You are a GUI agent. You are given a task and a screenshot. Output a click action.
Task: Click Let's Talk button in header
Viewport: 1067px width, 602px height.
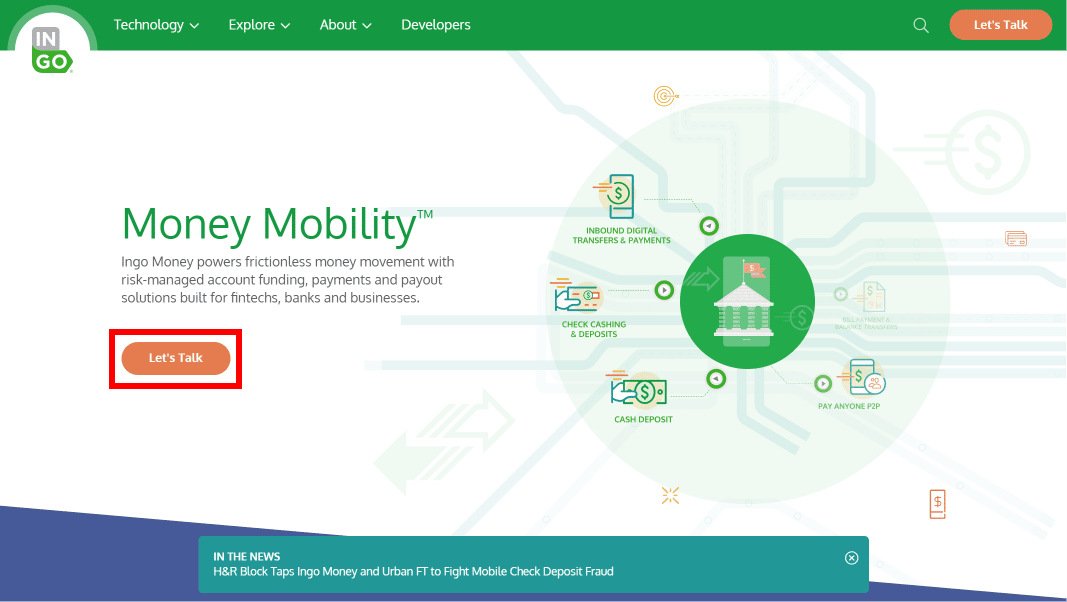[1000, 25]
